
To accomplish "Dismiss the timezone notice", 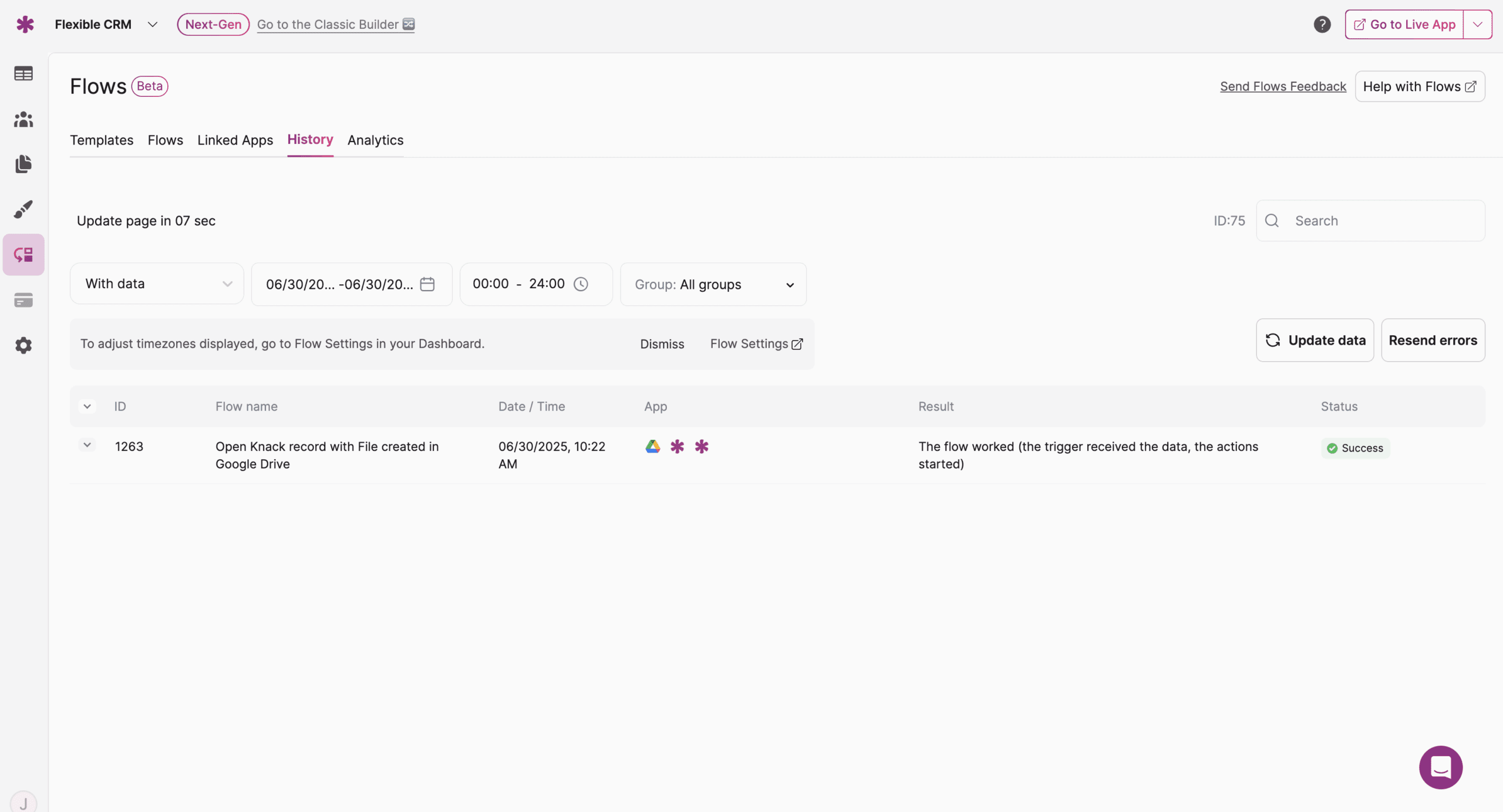I will pyautogui.click(x=662, y=344).
